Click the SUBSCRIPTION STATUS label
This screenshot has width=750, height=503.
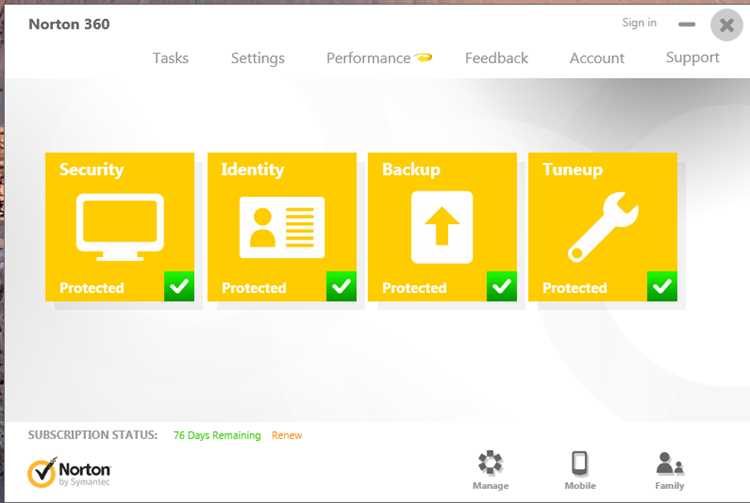tap(92, 435)
